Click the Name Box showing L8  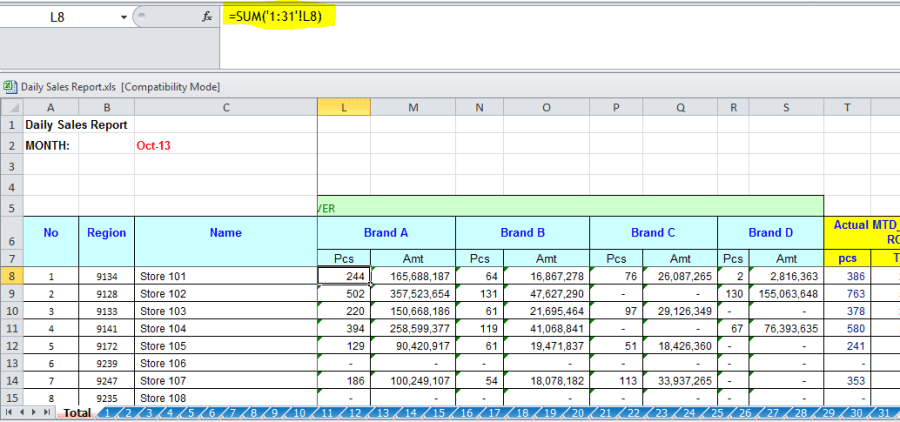coord(60,17)
